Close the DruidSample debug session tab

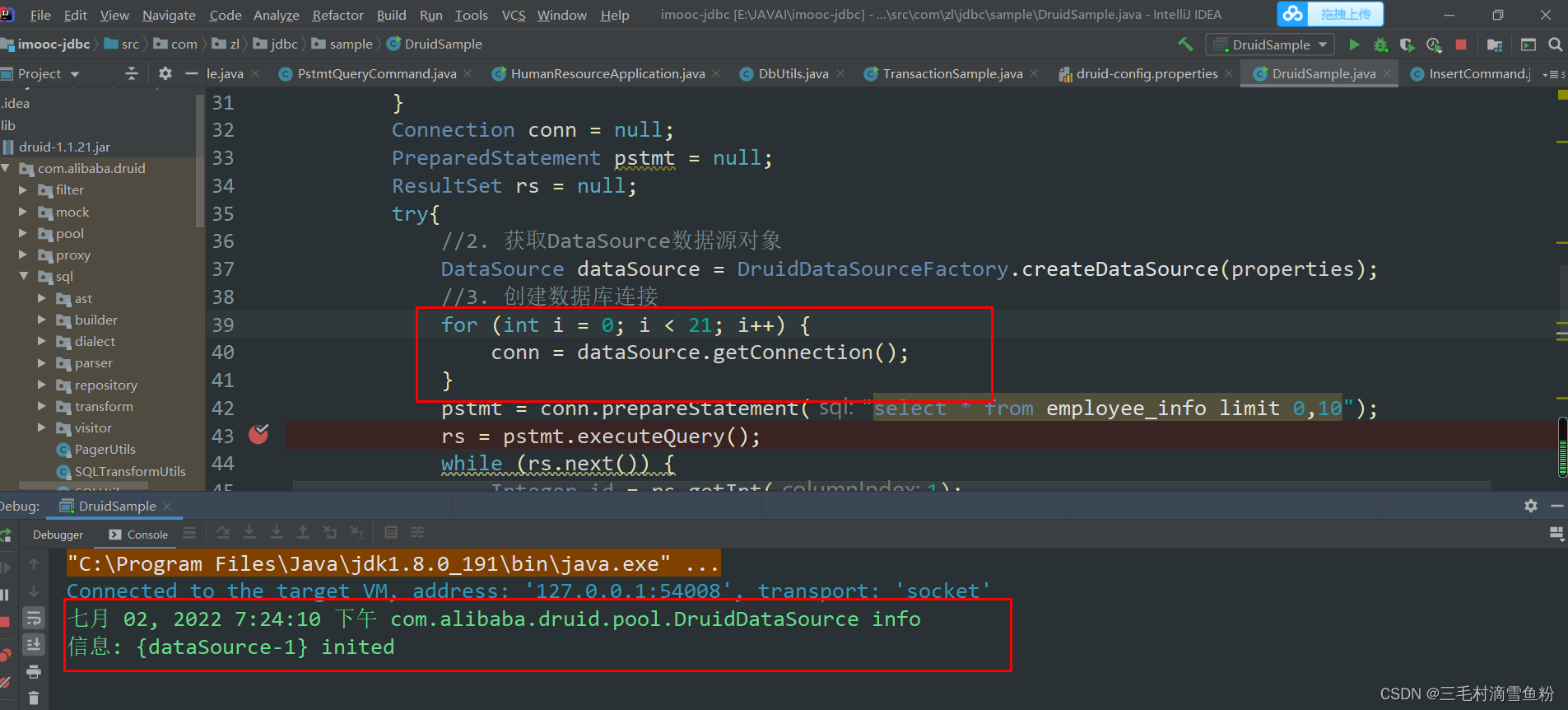point(167,506)
